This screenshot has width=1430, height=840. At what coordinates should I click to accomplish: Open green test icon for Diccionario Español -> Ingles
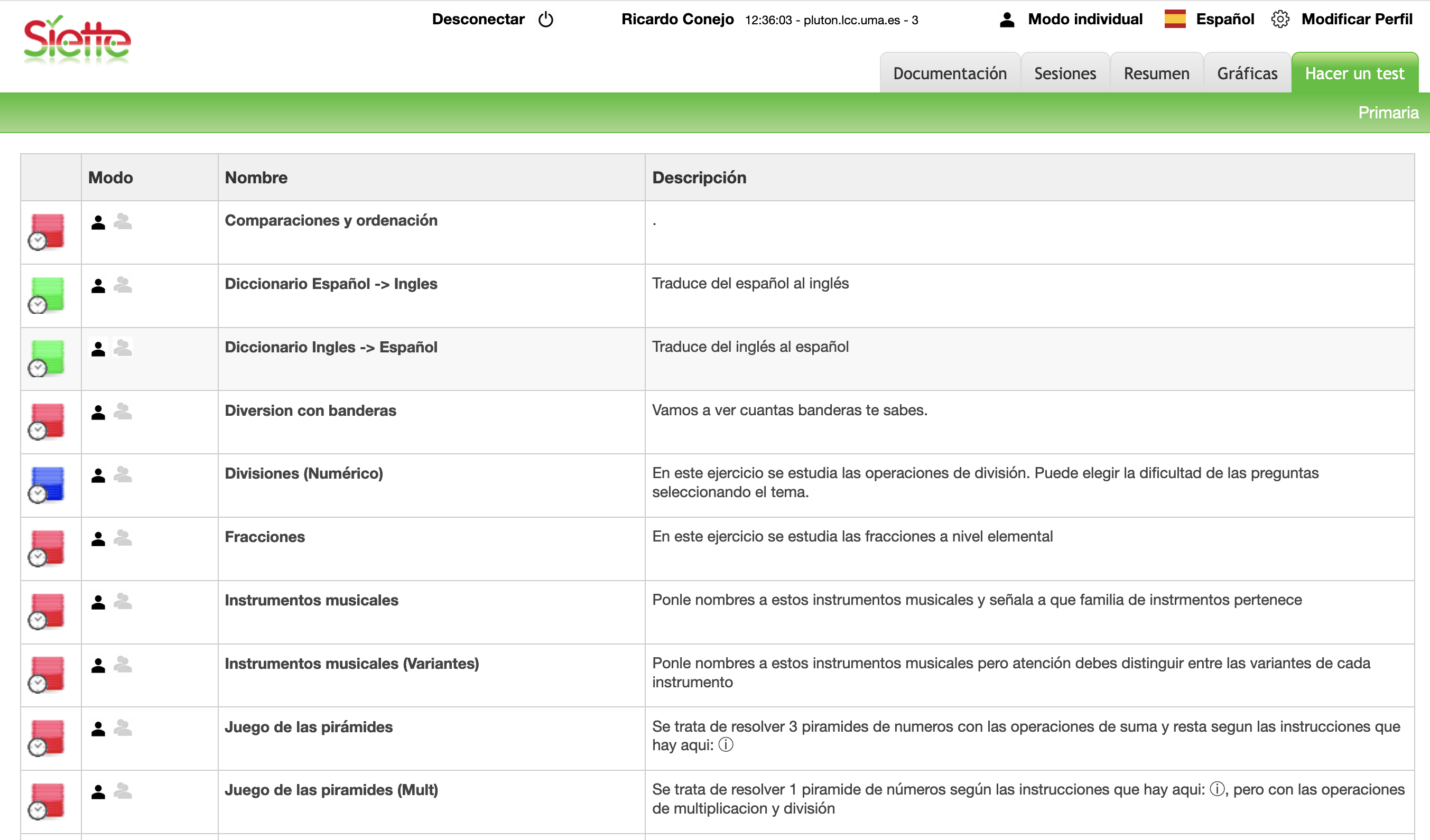(47, 295)
